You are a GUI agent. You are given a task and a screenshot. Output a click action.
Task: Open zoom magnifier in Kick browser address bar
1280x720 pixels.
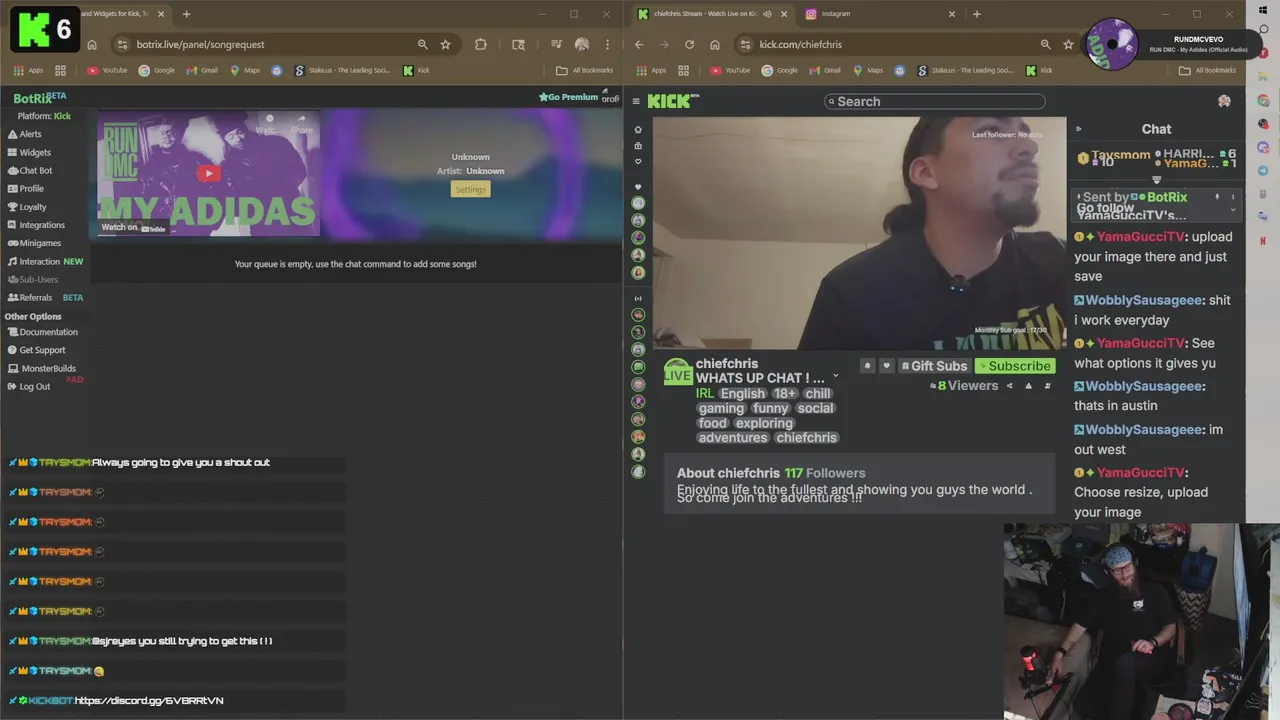click(x=1045, y=44)
